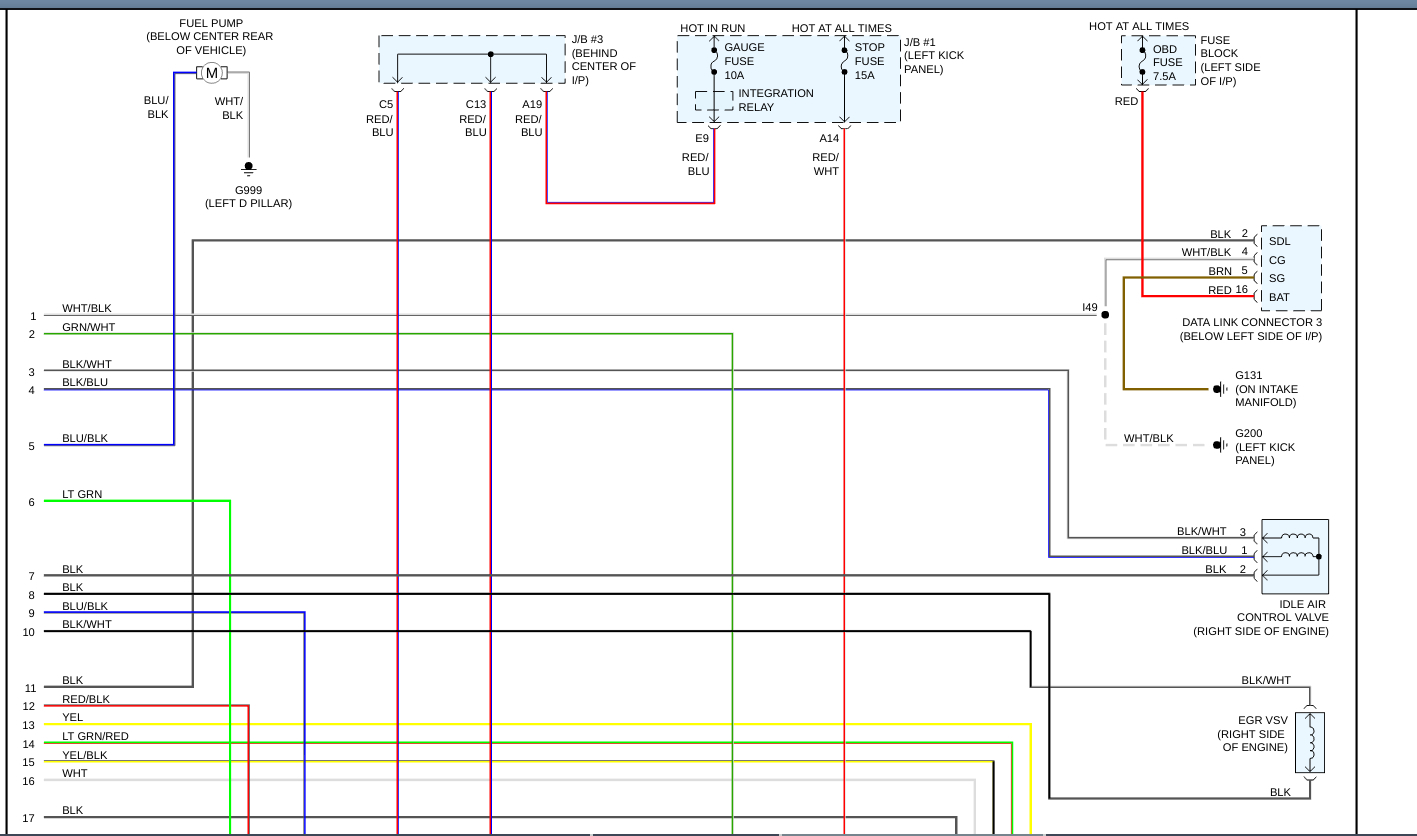Click the SDL pin 2 terminal

click(x=1258, y=241)
